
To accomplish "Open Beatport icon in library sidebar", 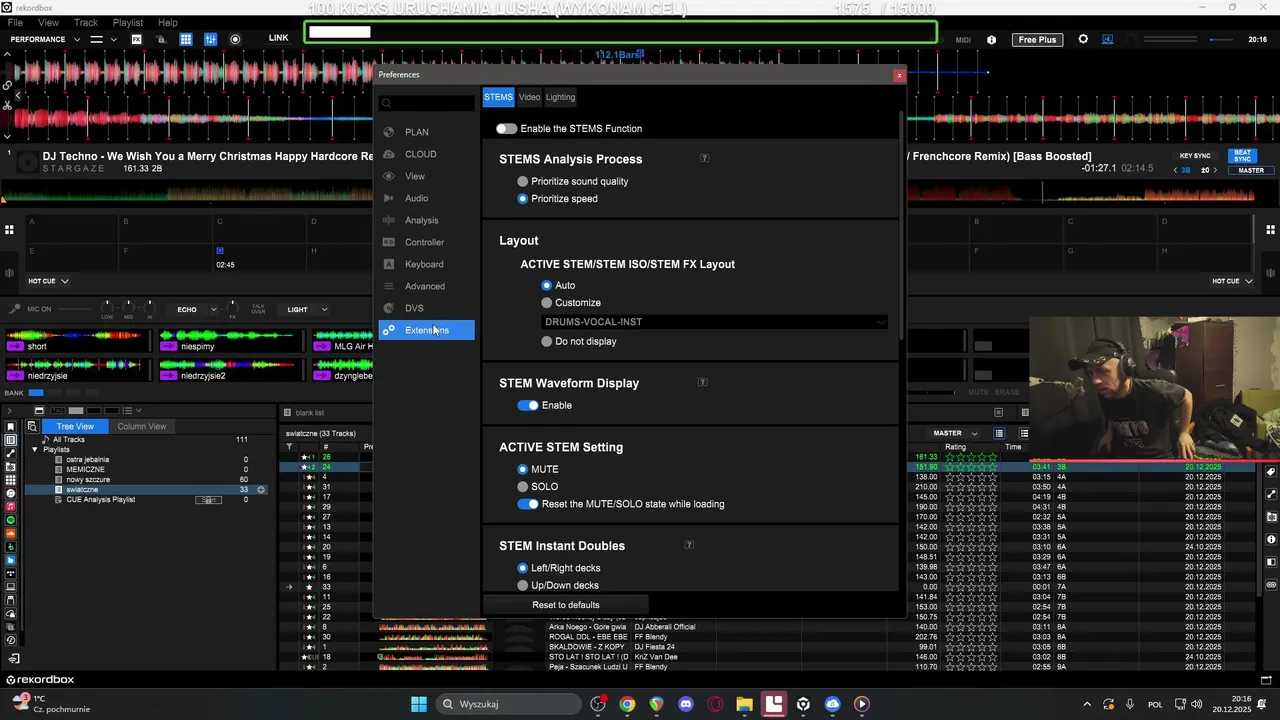I will [x=11, y=547].
